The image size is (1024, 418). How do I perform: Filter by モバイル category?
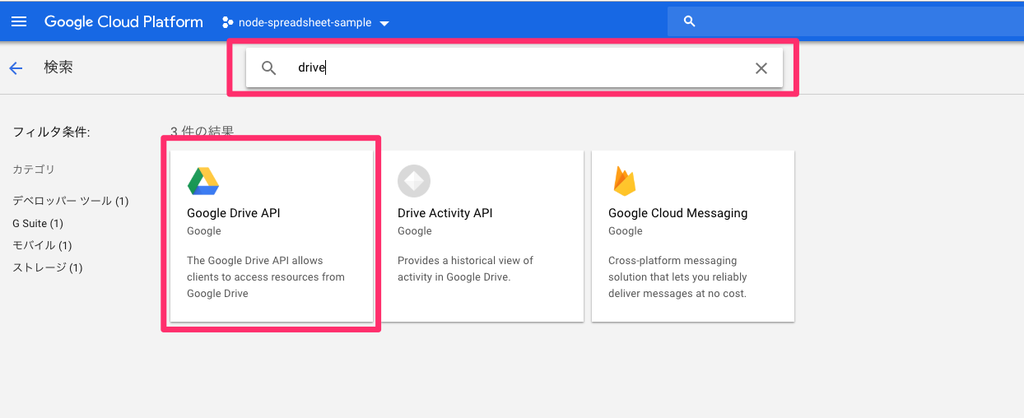(42, 246)
